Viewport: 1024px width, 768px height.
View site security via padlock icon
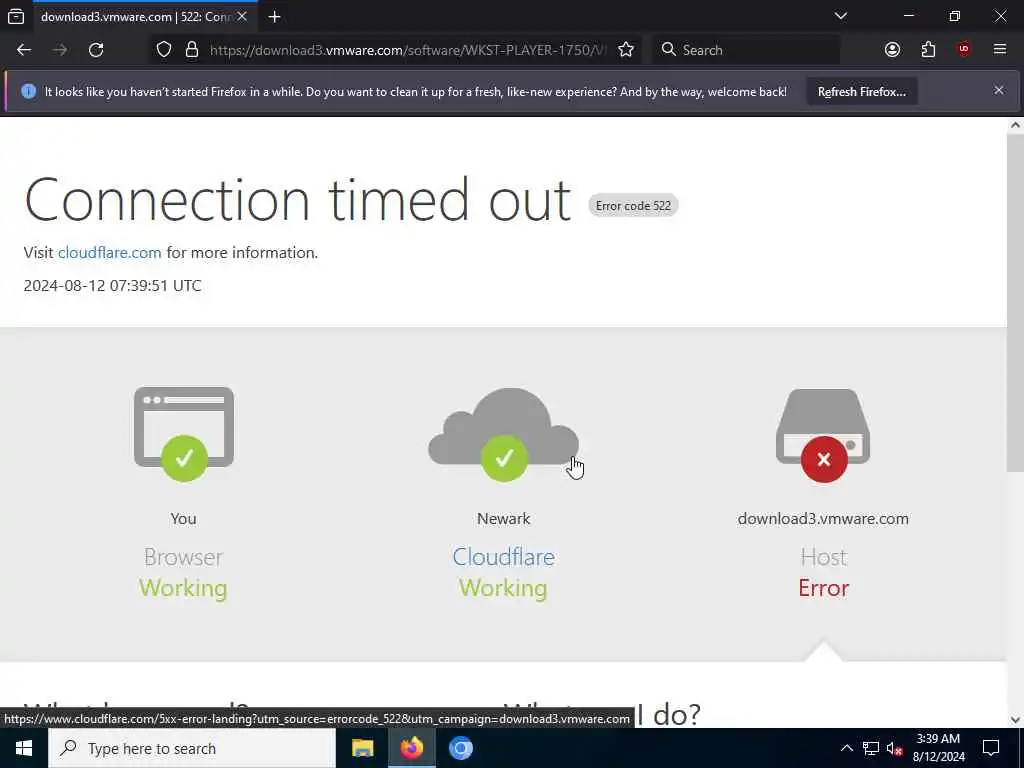192,50
